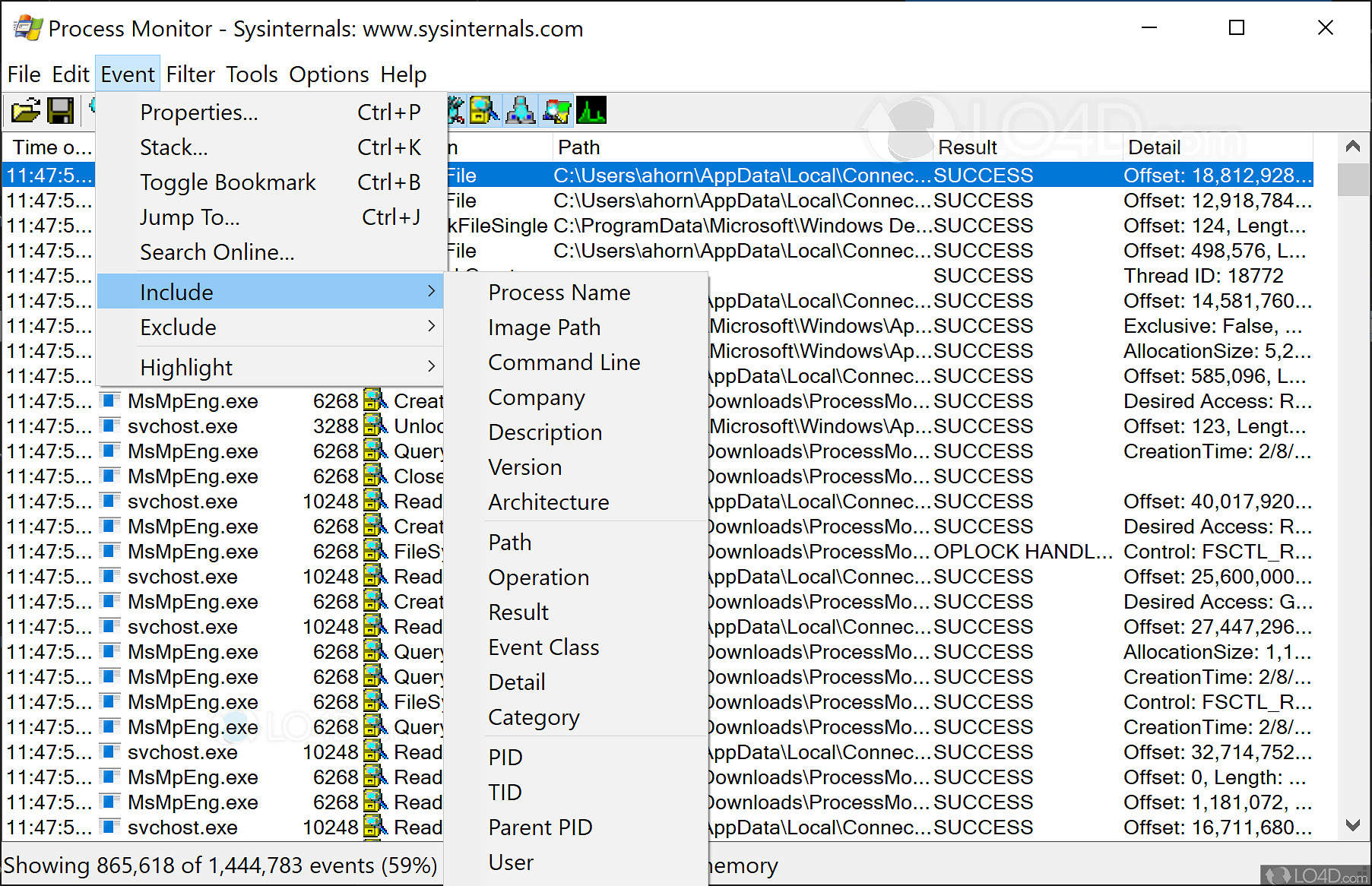1372x886 pixels.
Task: Toggle Show Network Activity toolbar icon
Action: click(521, 111)
